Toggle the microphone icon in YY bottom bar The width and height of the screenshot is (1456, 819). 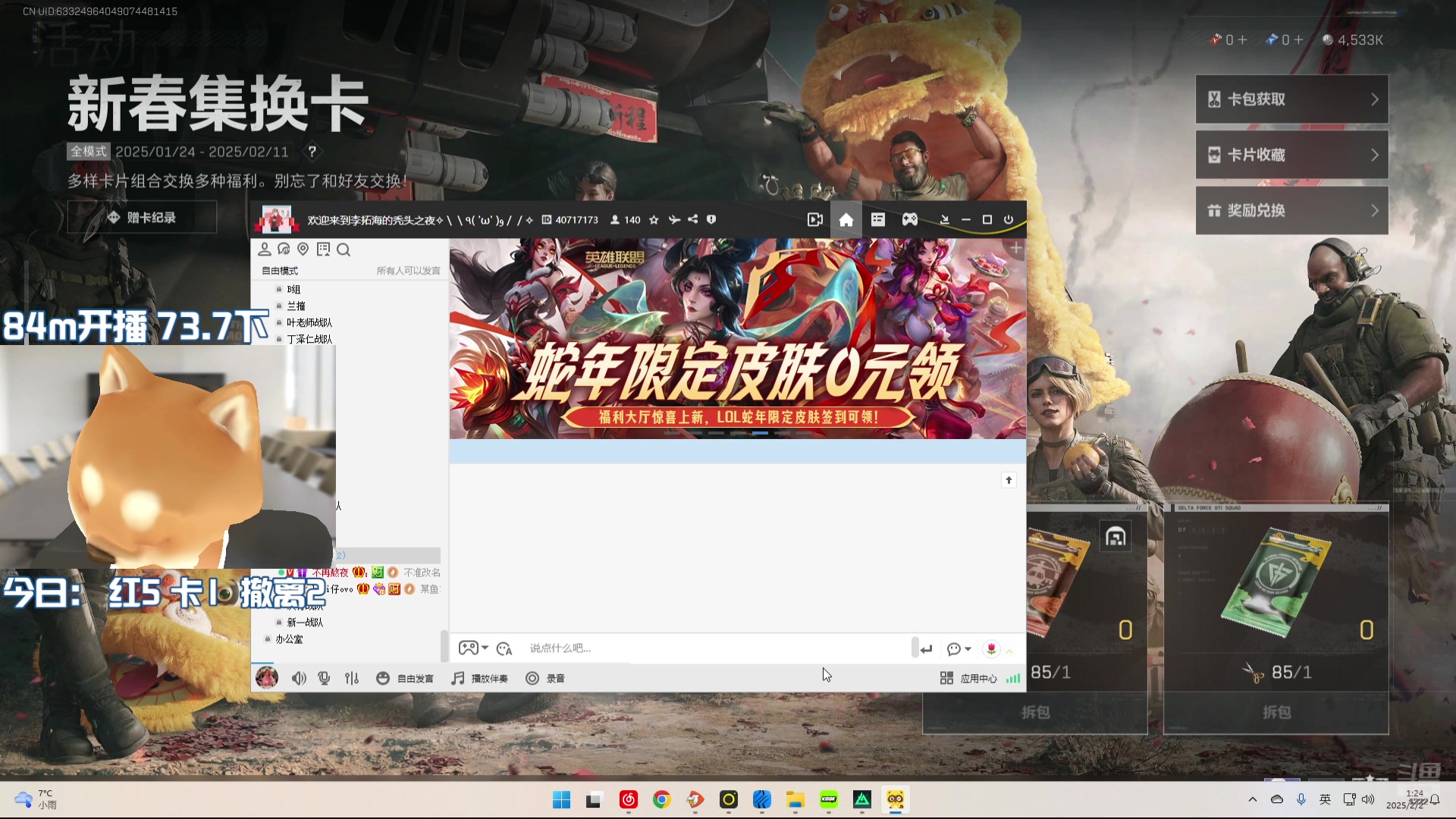324,678
